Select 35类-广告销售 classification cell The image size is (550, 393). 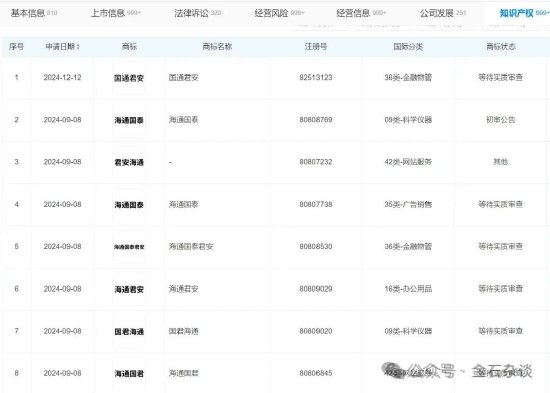click(x=408, y=204)
